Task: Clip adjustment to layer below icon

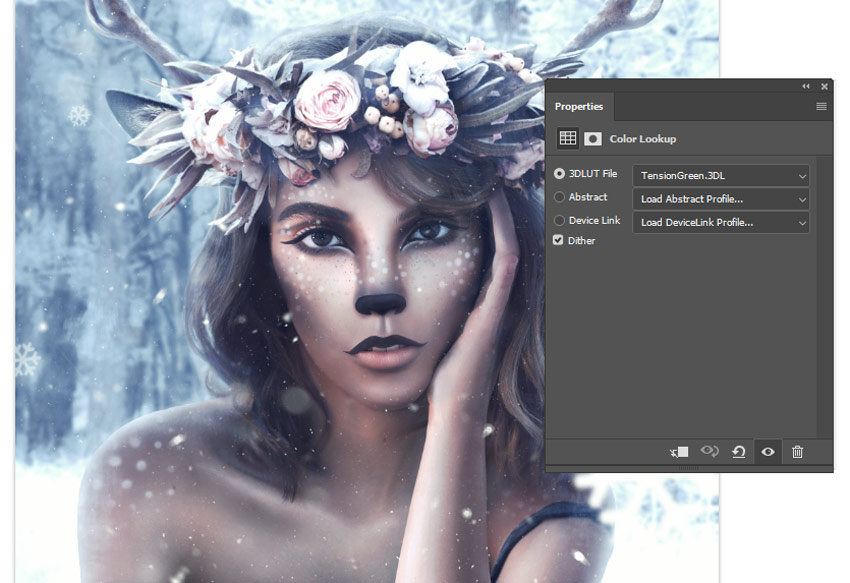Action: tap(679, 452)
